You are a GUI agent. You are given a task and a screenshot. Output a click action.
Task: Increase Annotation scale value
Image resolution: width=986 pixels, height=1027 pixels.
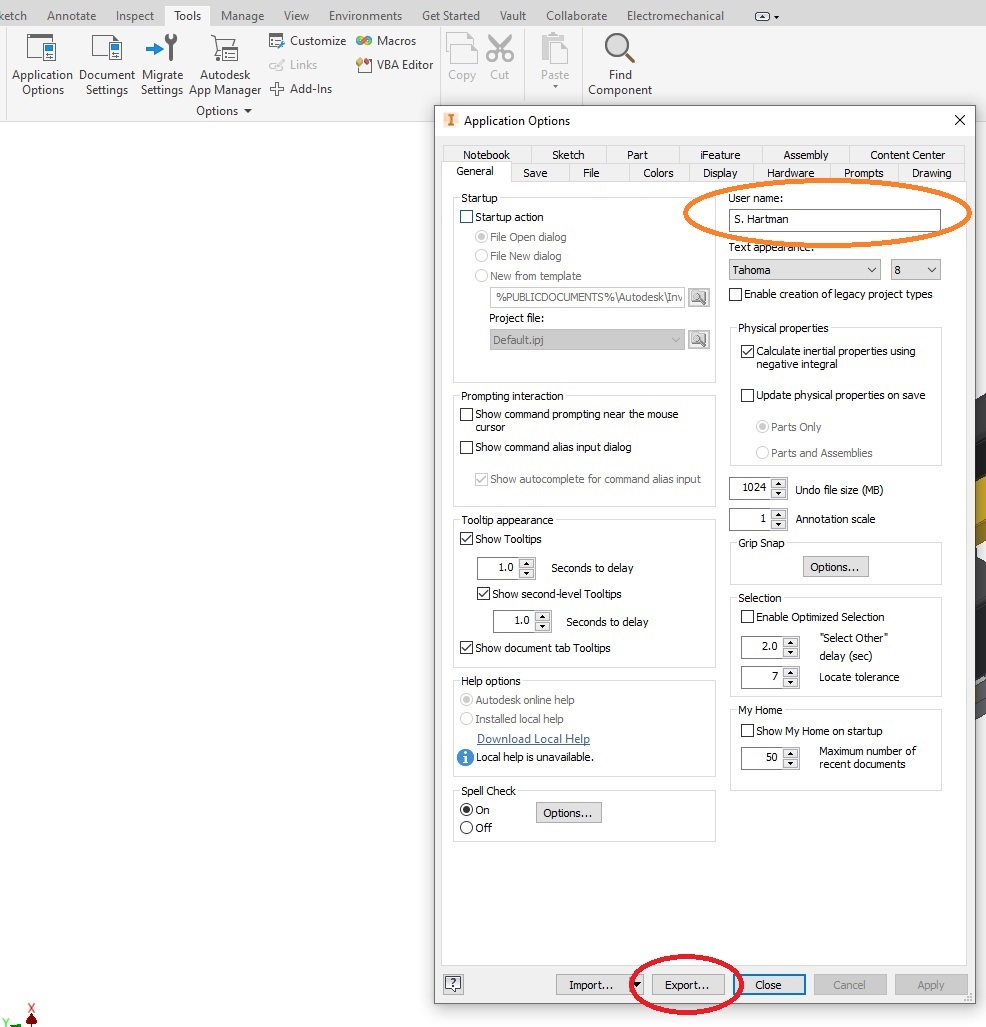(x=778, y=515)
